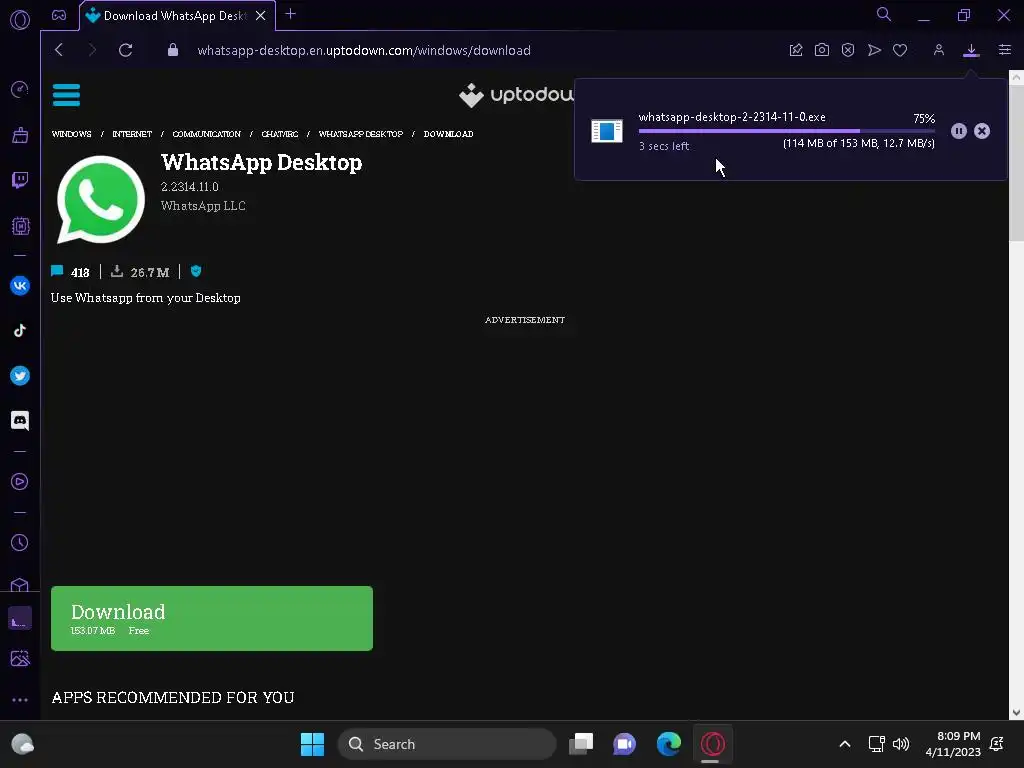Open Discord in the sidebar
1024x768 pixels.
point(20,421)
